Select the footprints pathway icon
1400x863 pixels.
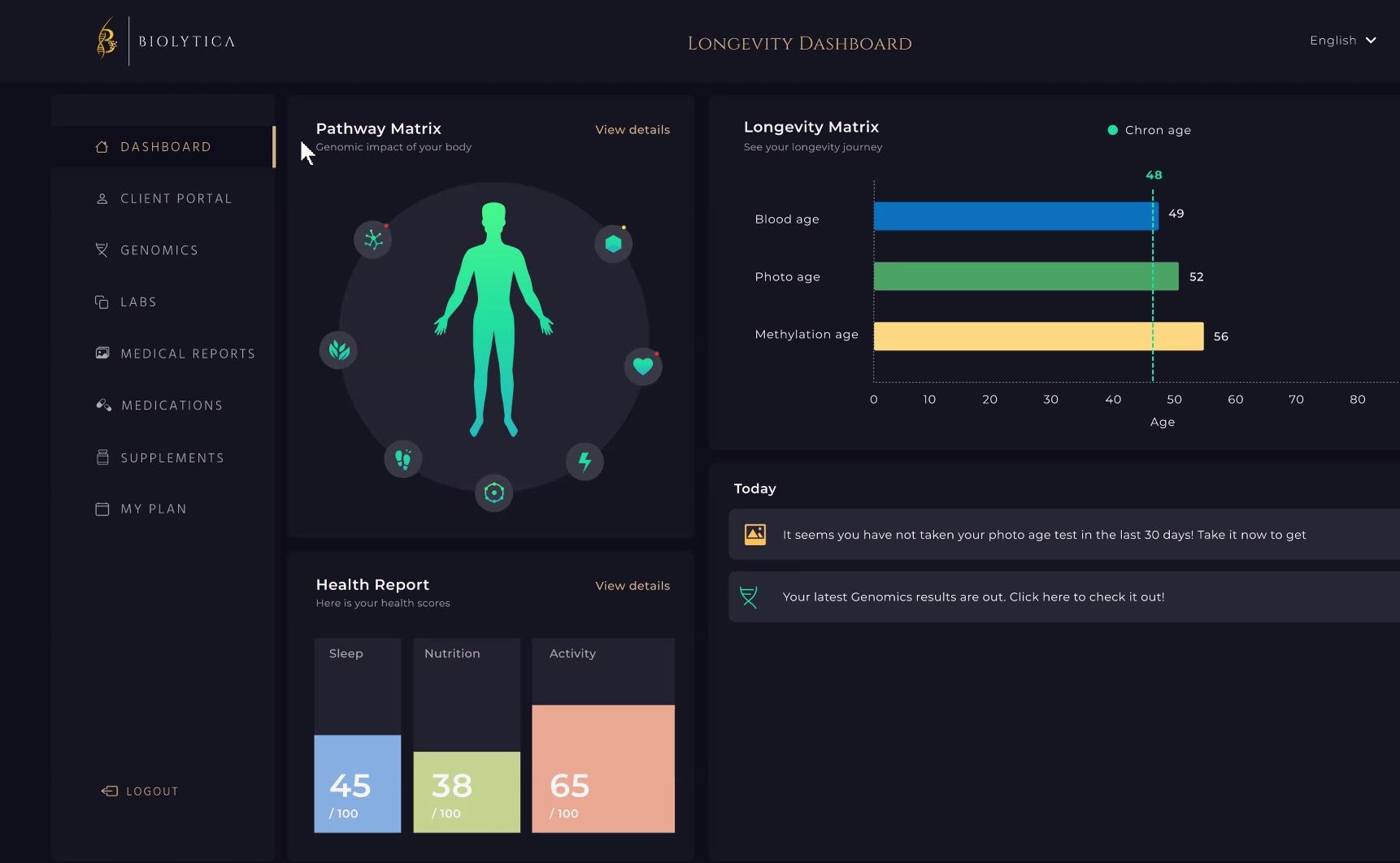click(x=403, y=459)
